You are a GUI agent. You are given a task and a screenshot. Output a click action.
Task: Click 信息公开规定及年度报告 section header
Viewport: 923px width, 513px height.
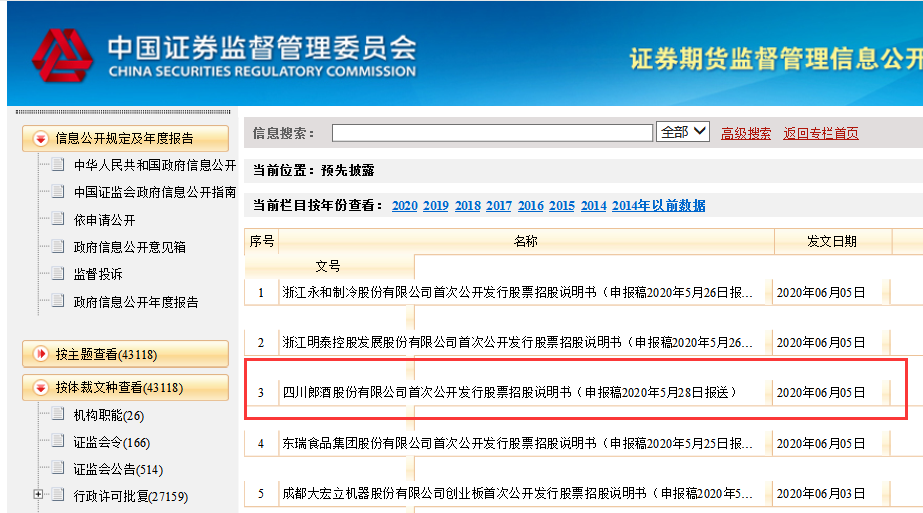[125, 138]
